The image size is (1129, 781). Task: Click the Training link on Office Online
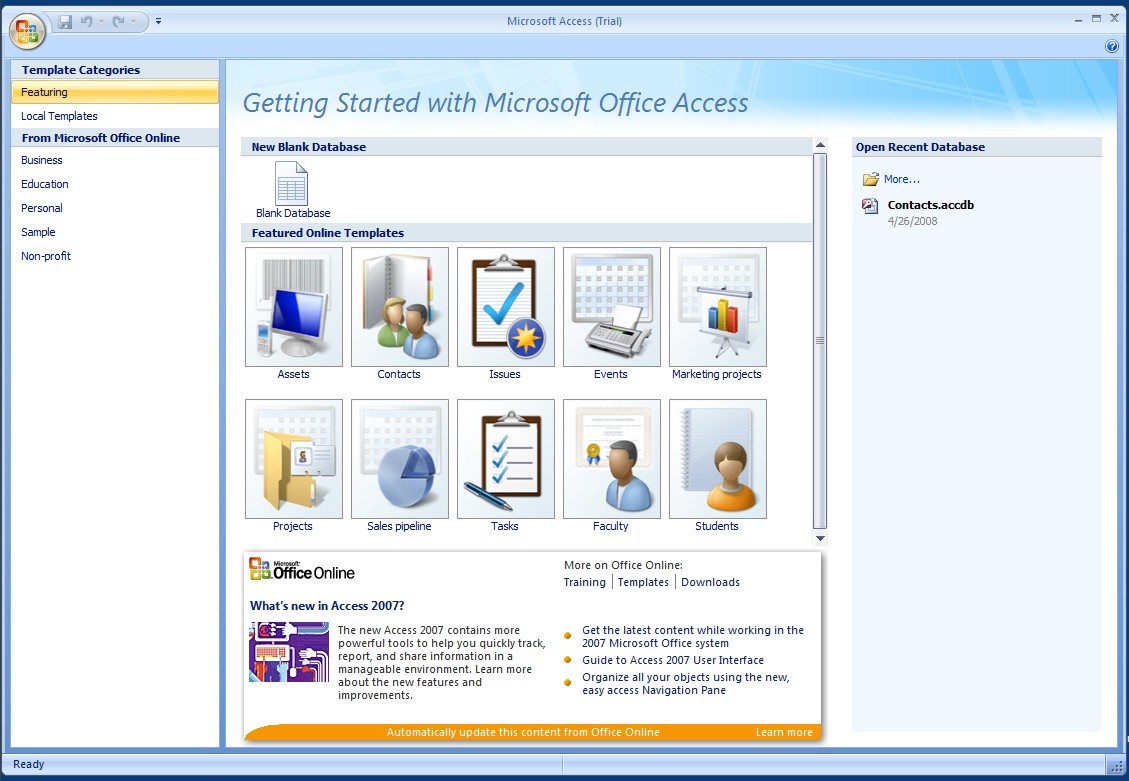(x=584, y=582)
